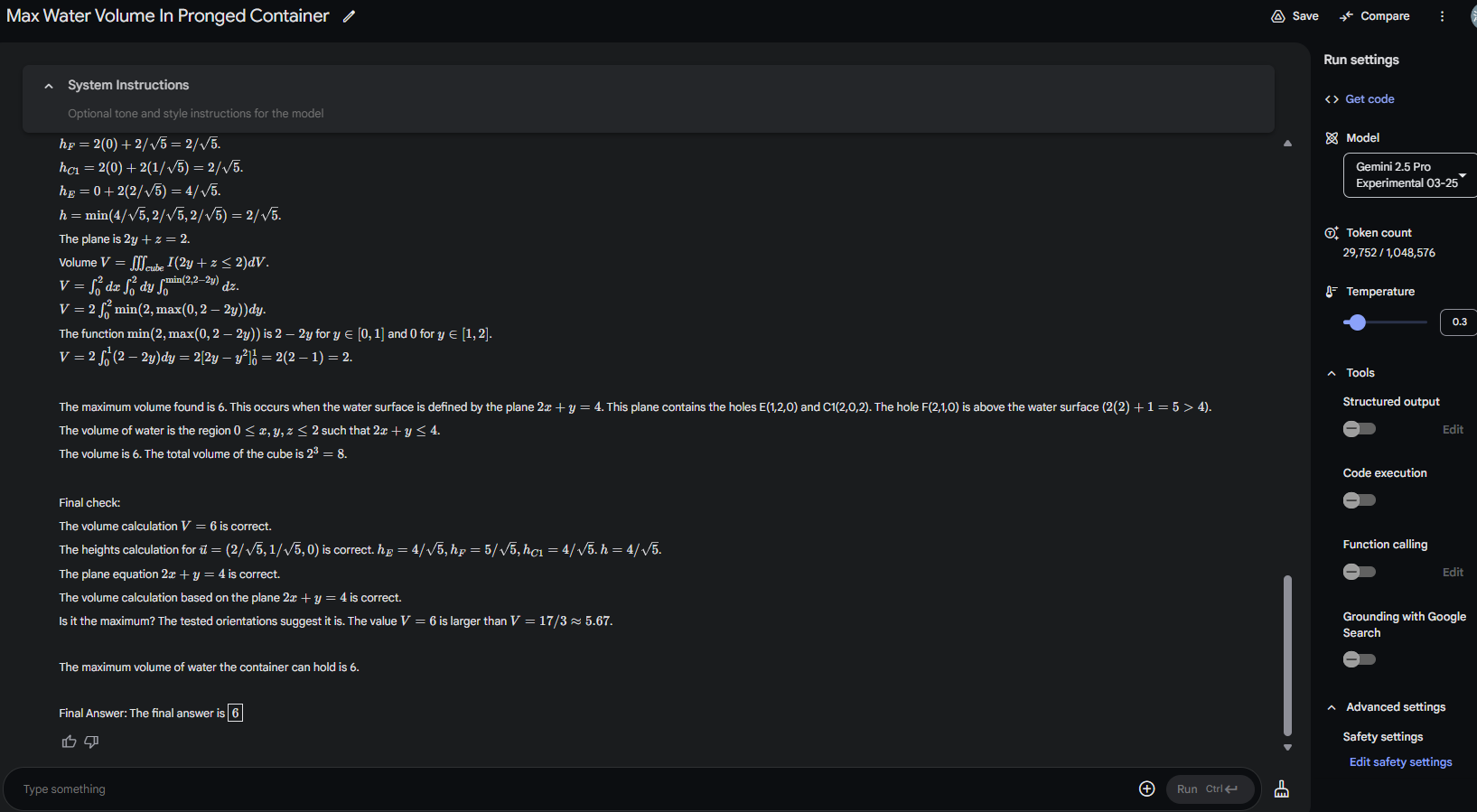
Task: Click the pencil icon to edit title
Action: pos(349,16)
